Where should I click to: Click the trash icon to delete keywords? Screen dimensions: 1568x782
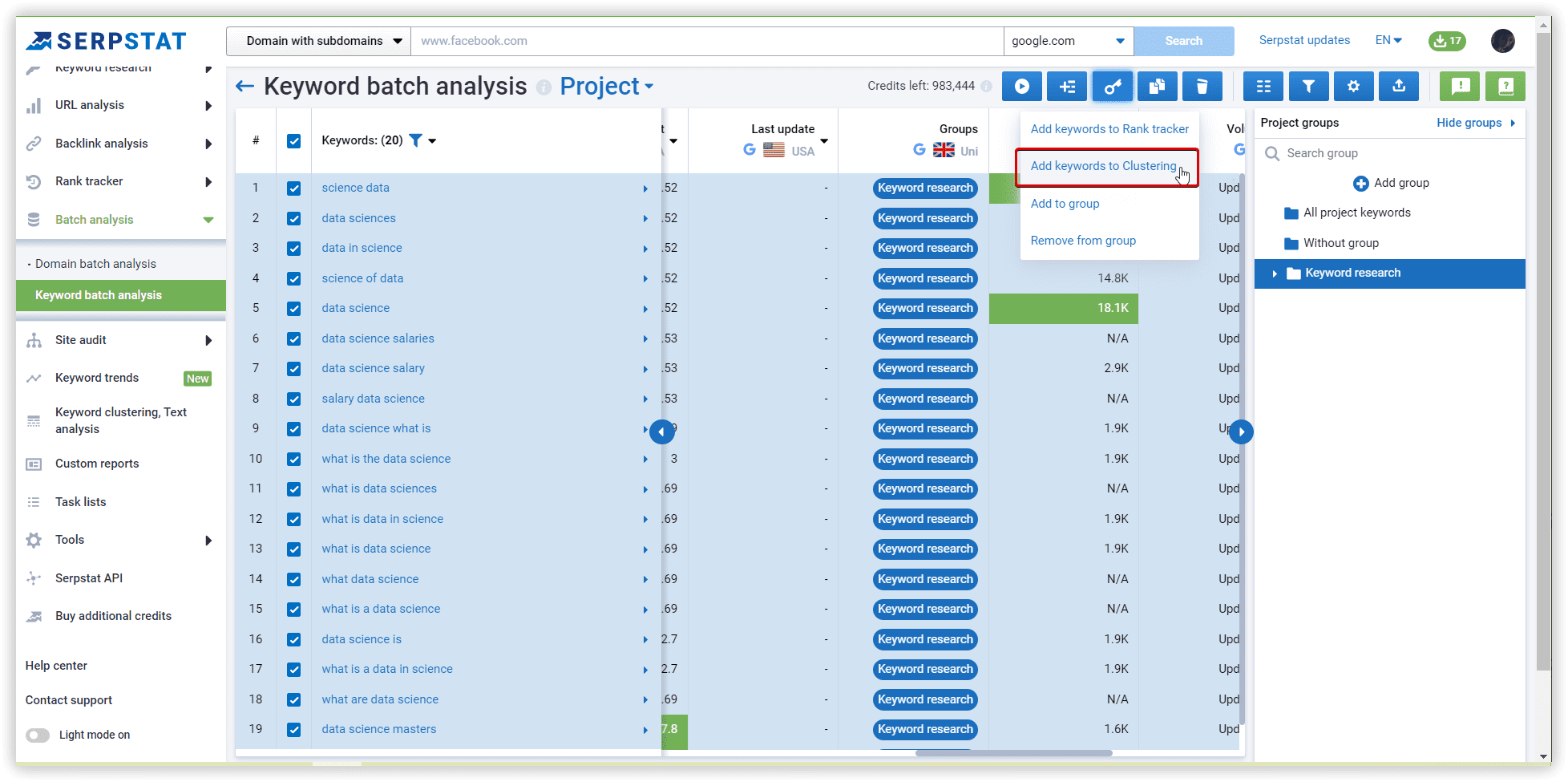[1202, 86]
